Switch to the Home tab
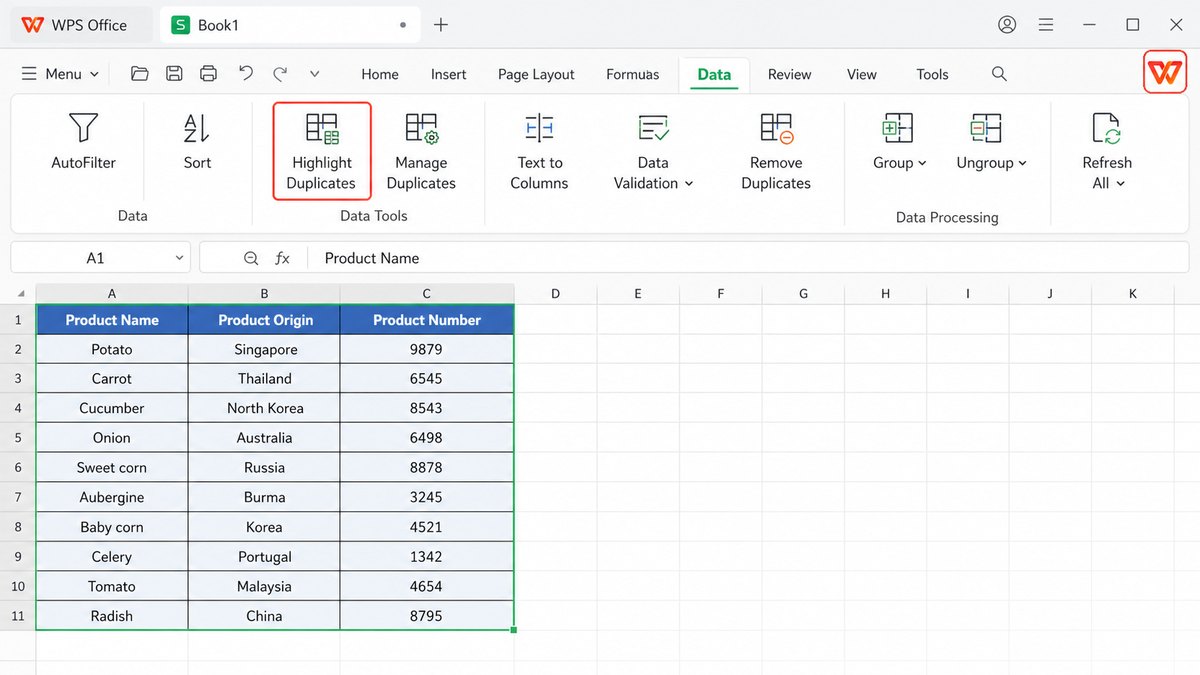1200x675 pixels. point(380,74)
